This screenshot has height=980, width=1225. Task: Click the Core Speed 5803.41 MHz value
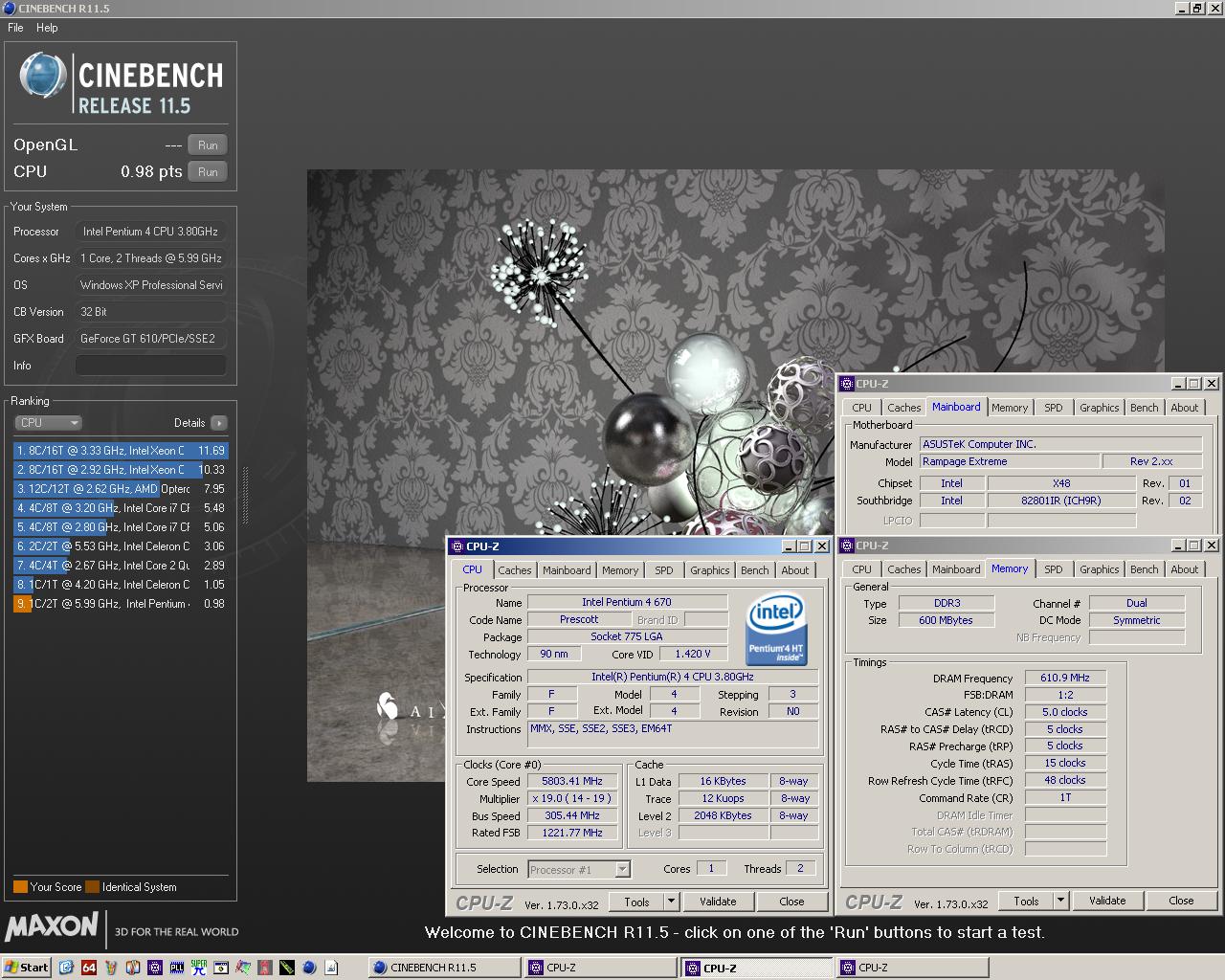coord(572,782)
